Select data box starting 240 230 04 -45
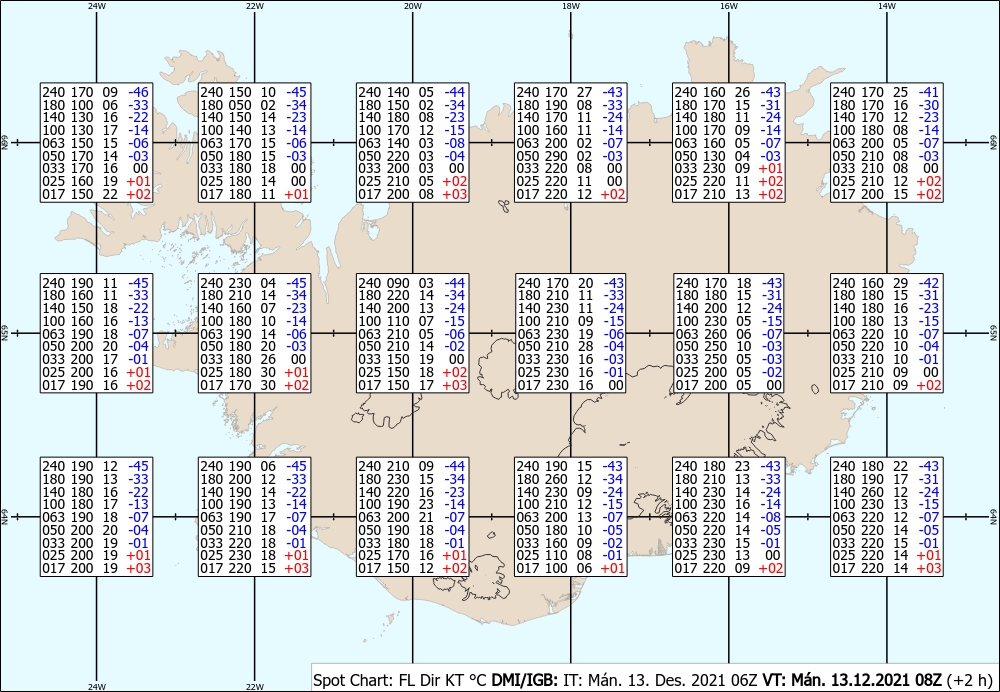The image size is (1000, 692). (x=254, y=334)
